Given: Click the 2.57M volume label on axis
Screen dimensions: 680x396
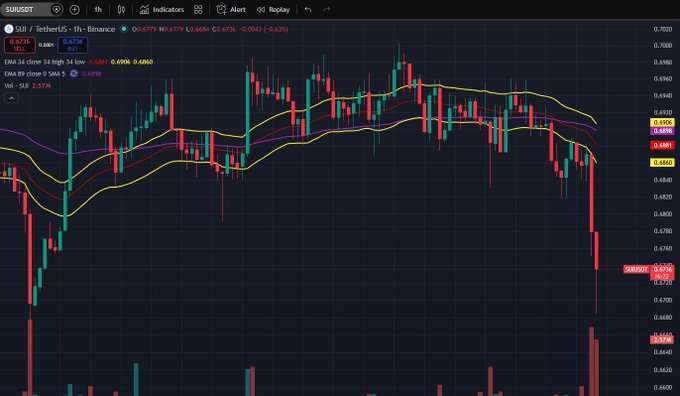Looking at the screenshot, I should click(x=662, y=339).
